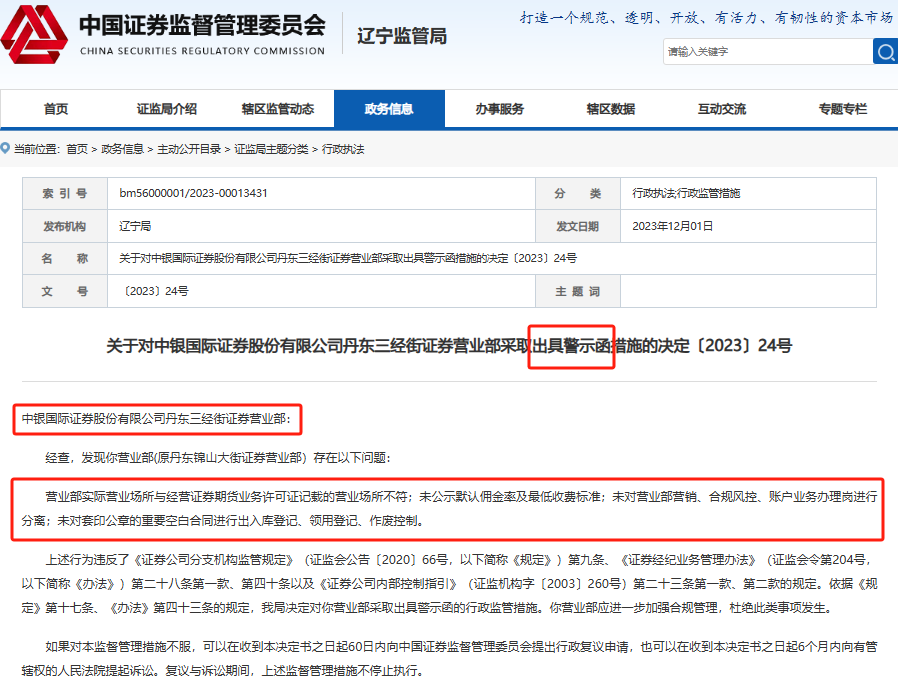Open the 首页 navigation tab
The width and height of the screenshot is (898, 689).
click(x=56, y=109)
